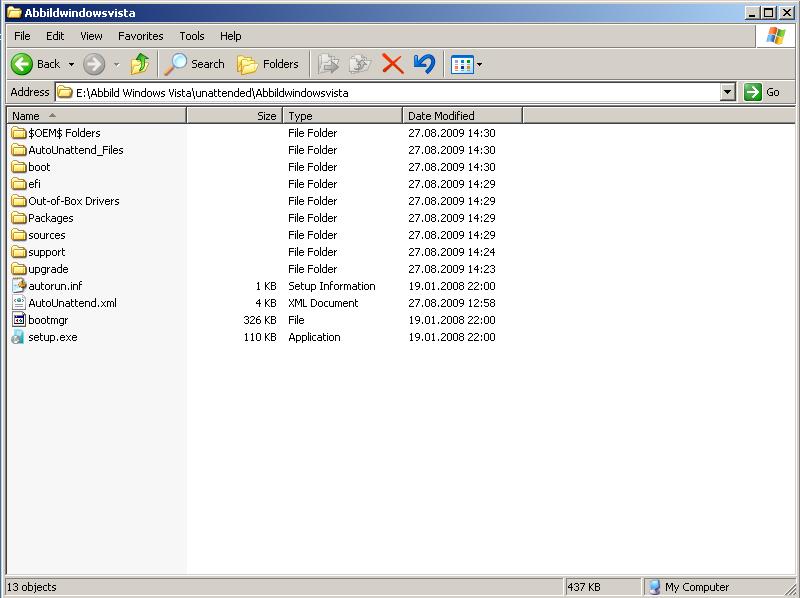This screenshot has height=598, width=800.
Task: Click the '437 KB' status bar value
Action: [x=584, y=587]
